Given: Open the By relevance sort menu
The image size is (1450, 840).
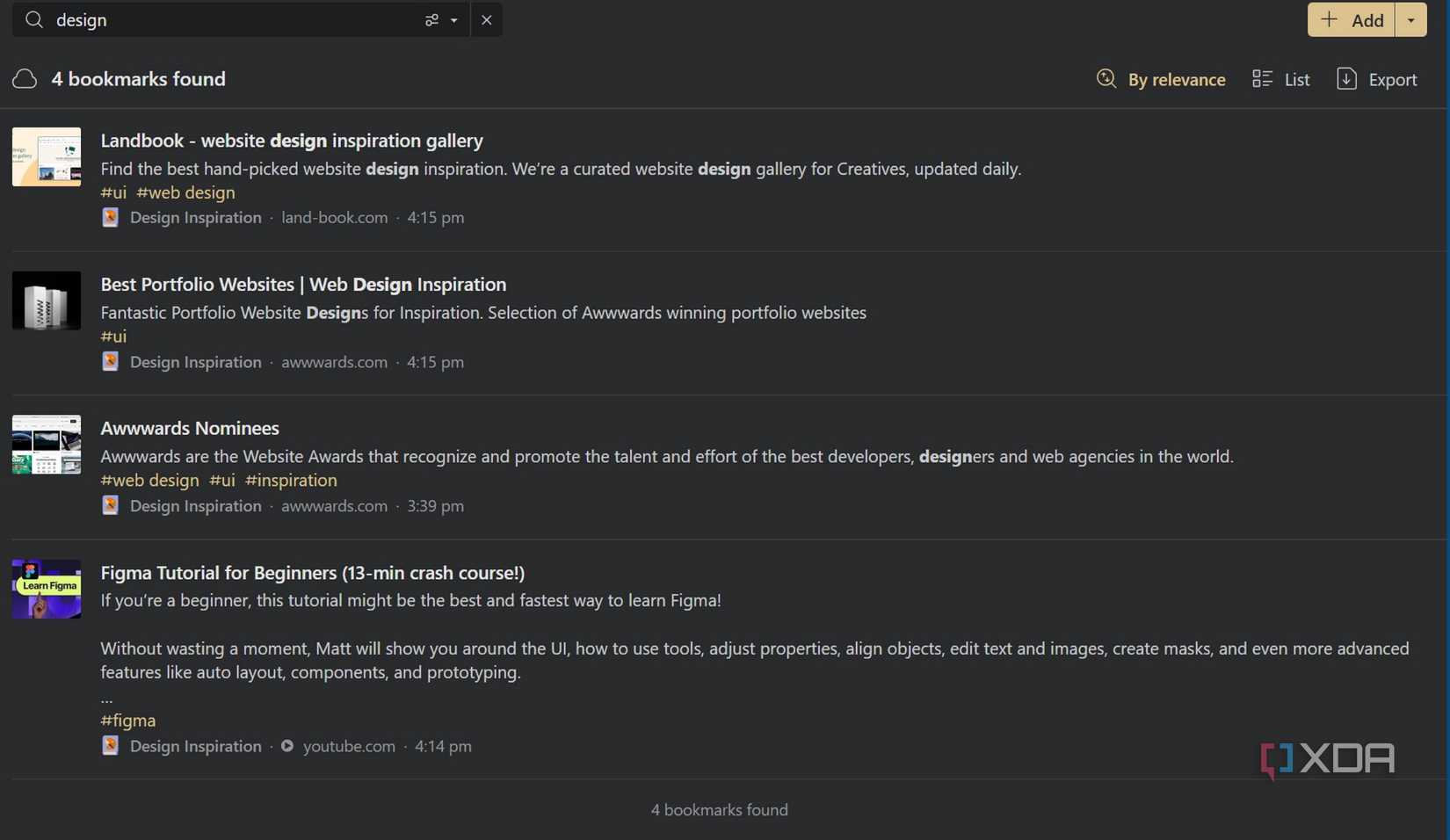Looking at the screenshot, I should click(1161, 79).
